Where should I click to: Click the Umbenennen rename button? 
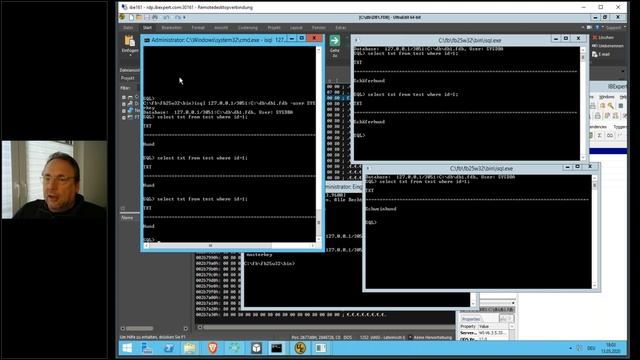coord(607,46)
